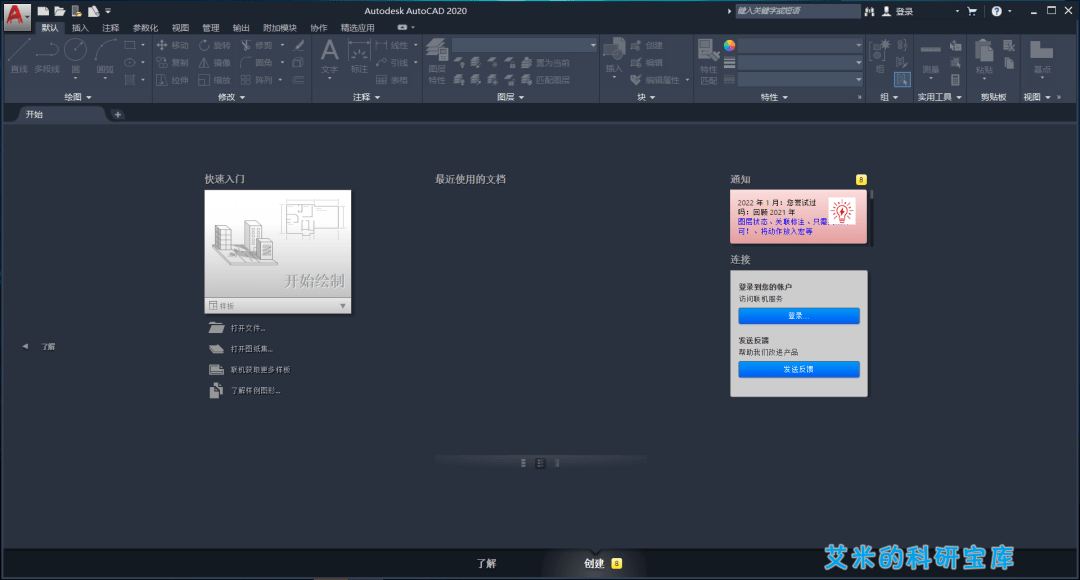The height and width of the screenshot is (580, 1080).
Task: Click the 表格 (Table) tool
Action: pyautogui.click(x=392, y=80)
